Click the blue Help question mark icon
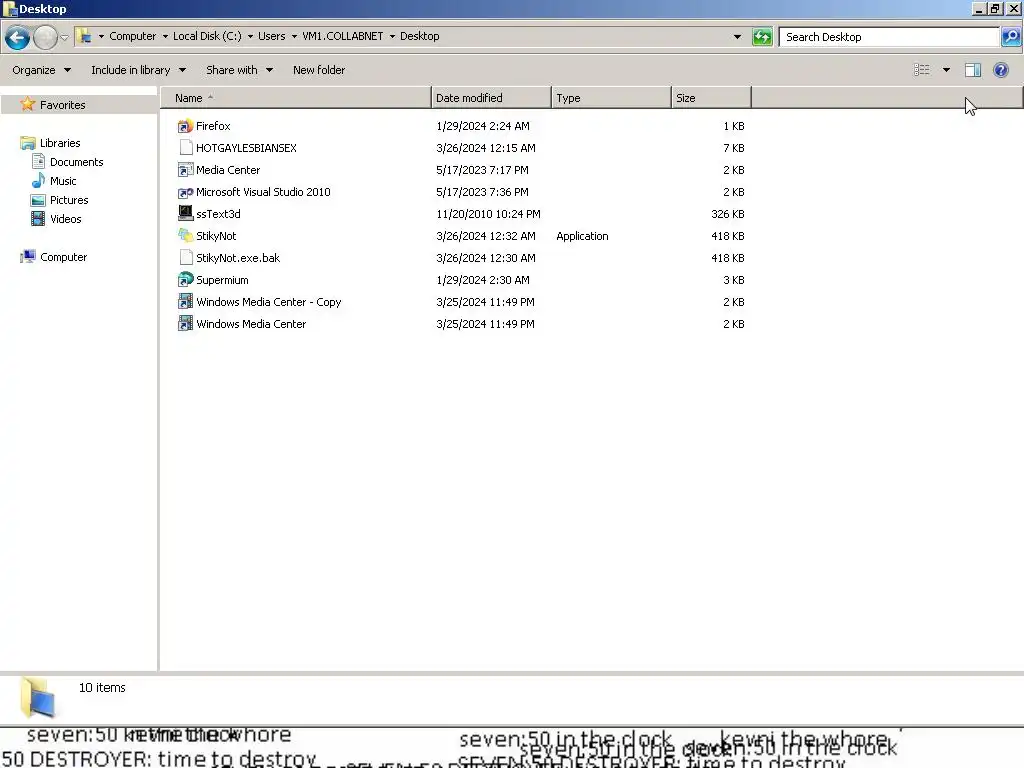 pyautogui.click(x=1000, y=70)
